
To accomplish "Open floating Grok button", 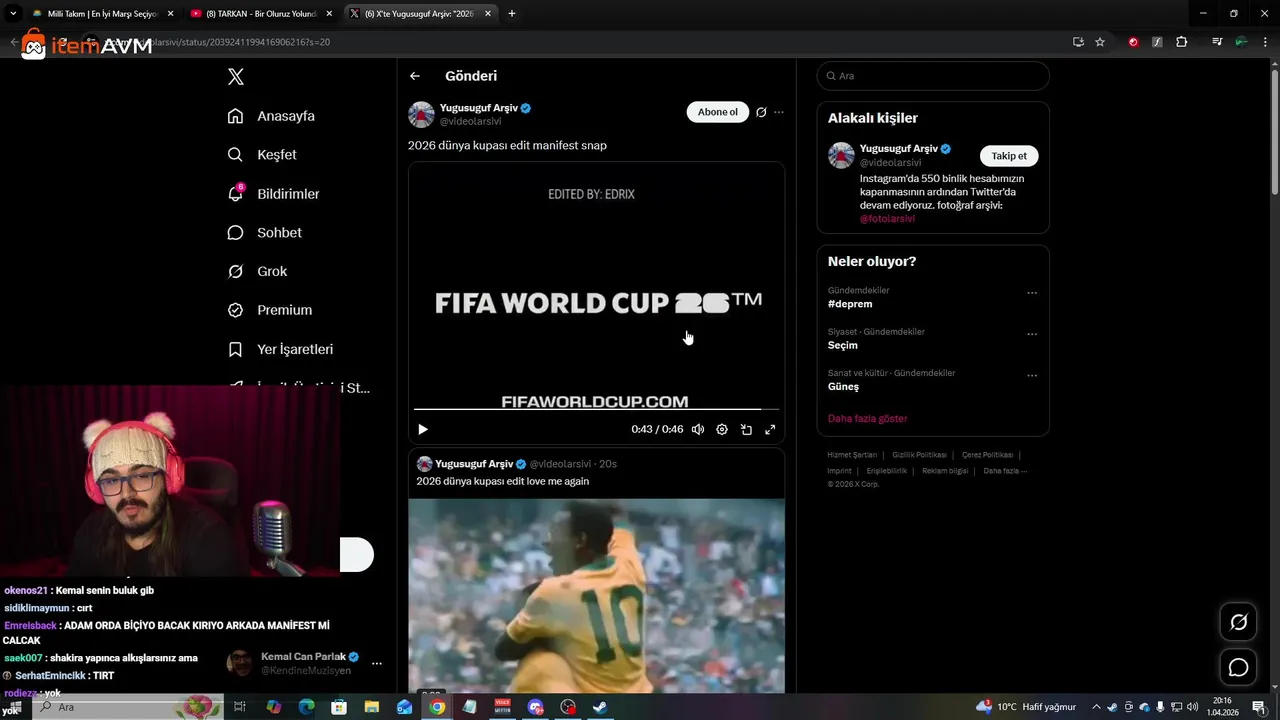I will (1238, 622).
